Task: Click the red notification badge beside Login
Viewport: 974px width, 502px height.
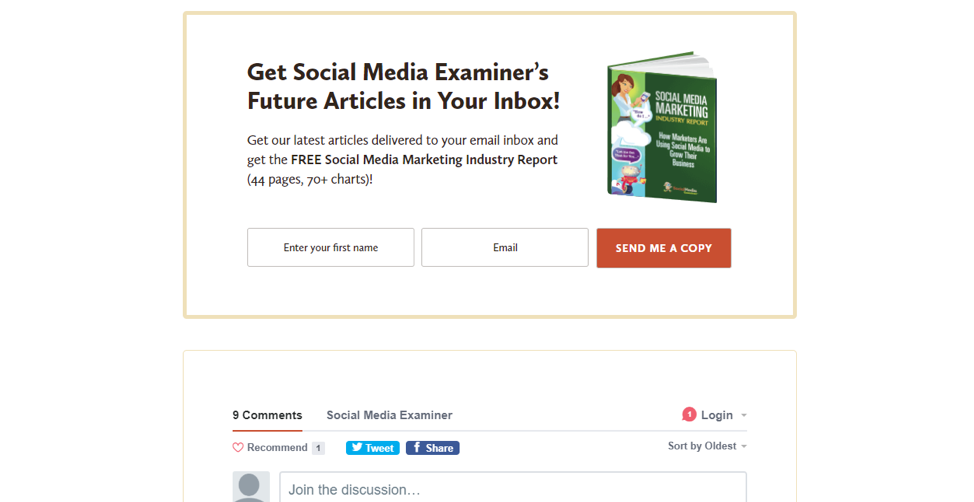Action: [x=689, y=414]
